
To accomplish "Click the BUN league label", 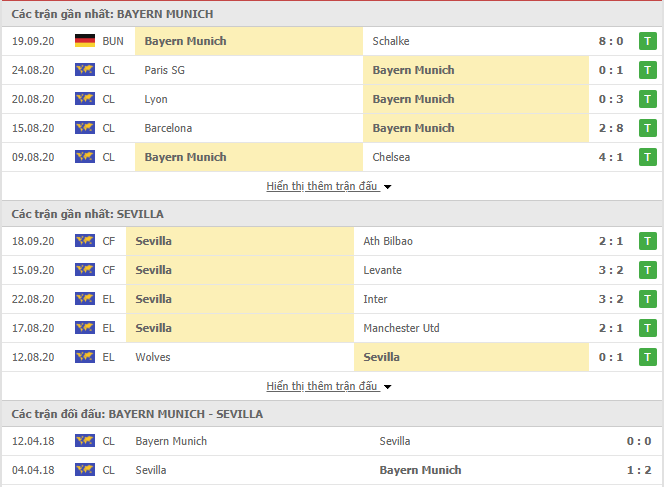I will tap(113, 41).
